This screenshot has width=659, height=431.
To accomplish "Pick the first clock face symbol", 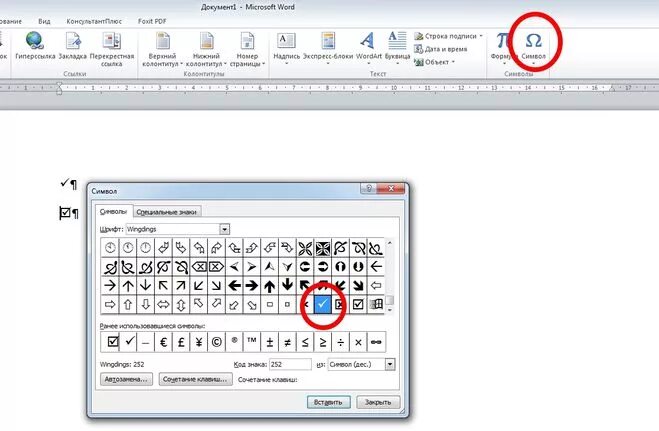I will 110,248.
